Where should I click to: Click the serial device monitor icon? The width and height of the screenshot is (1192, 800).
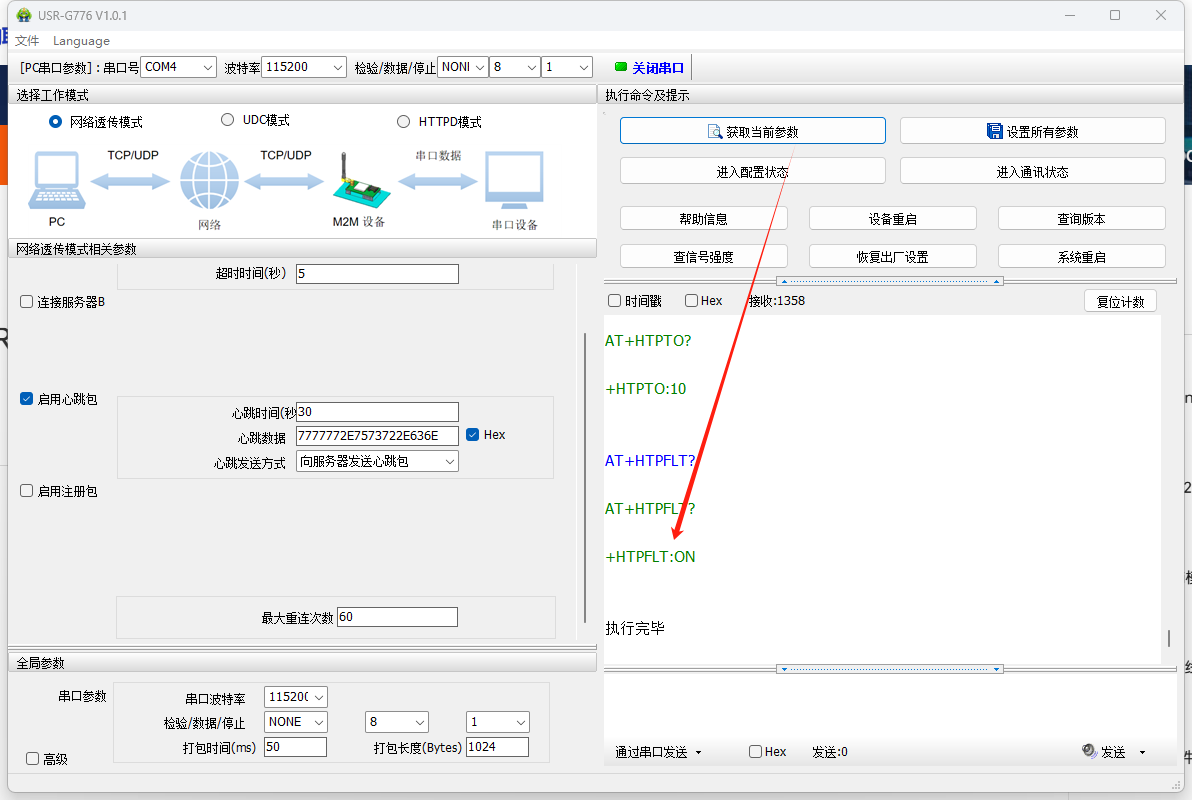tap(514, 182)
